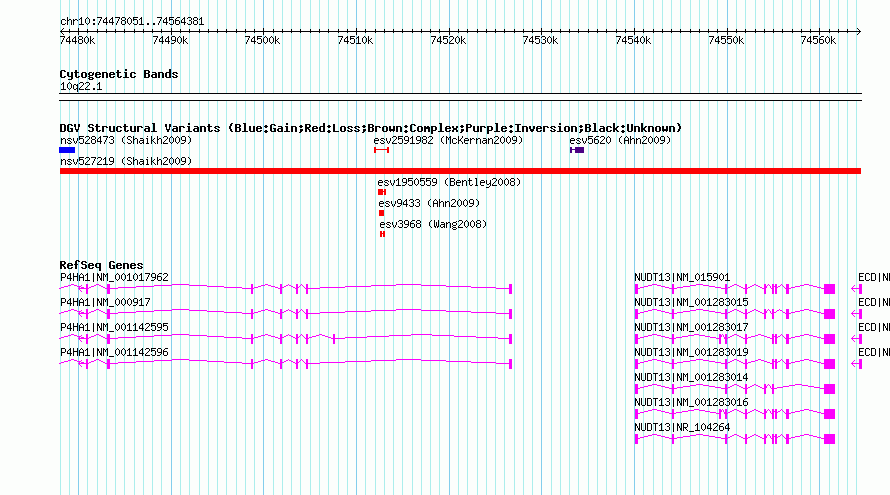
Task: Open the NUDT13|NM_001283015 transcript label
Action: pyautogui.click(x=691, y=303)
